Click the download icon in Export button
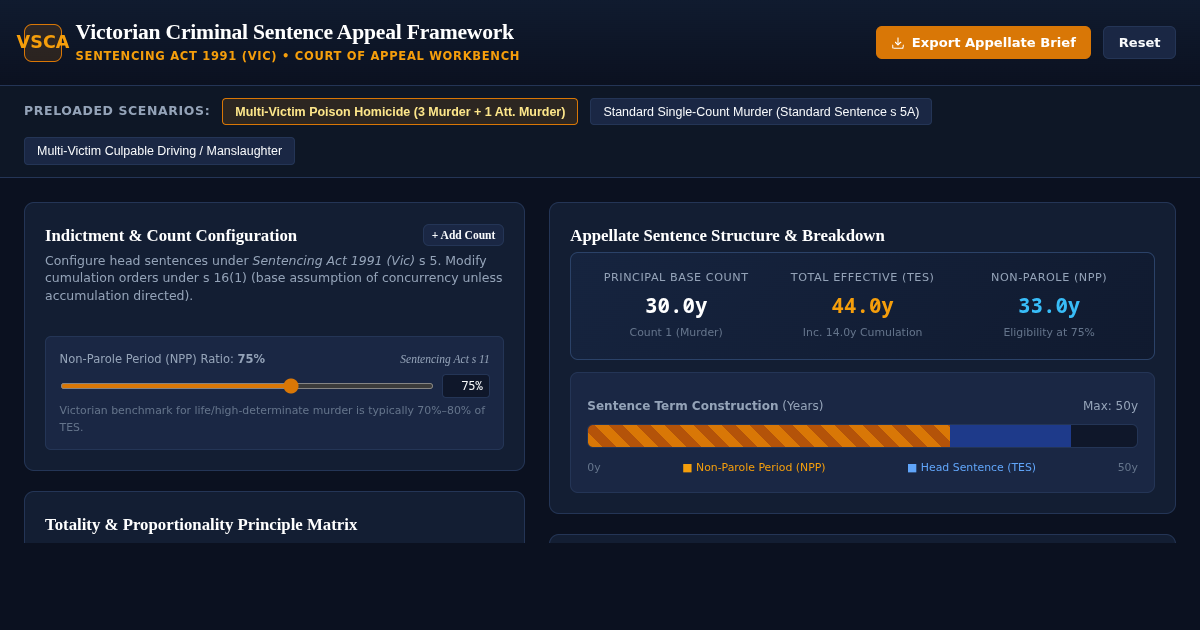This screenshot has height=630, width=1200. 898,43
